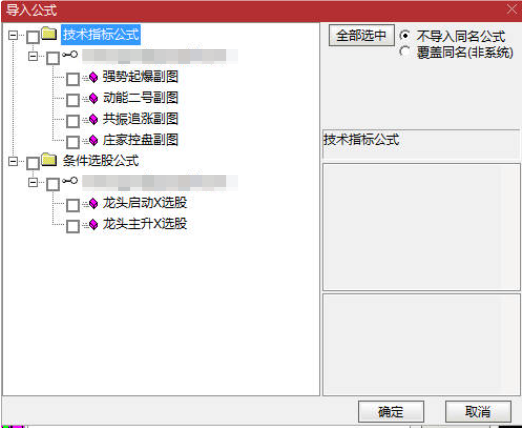Click the key icon under 技术指标公式
The height and width of the screenshot is (428, 524).
click(70, 54)
